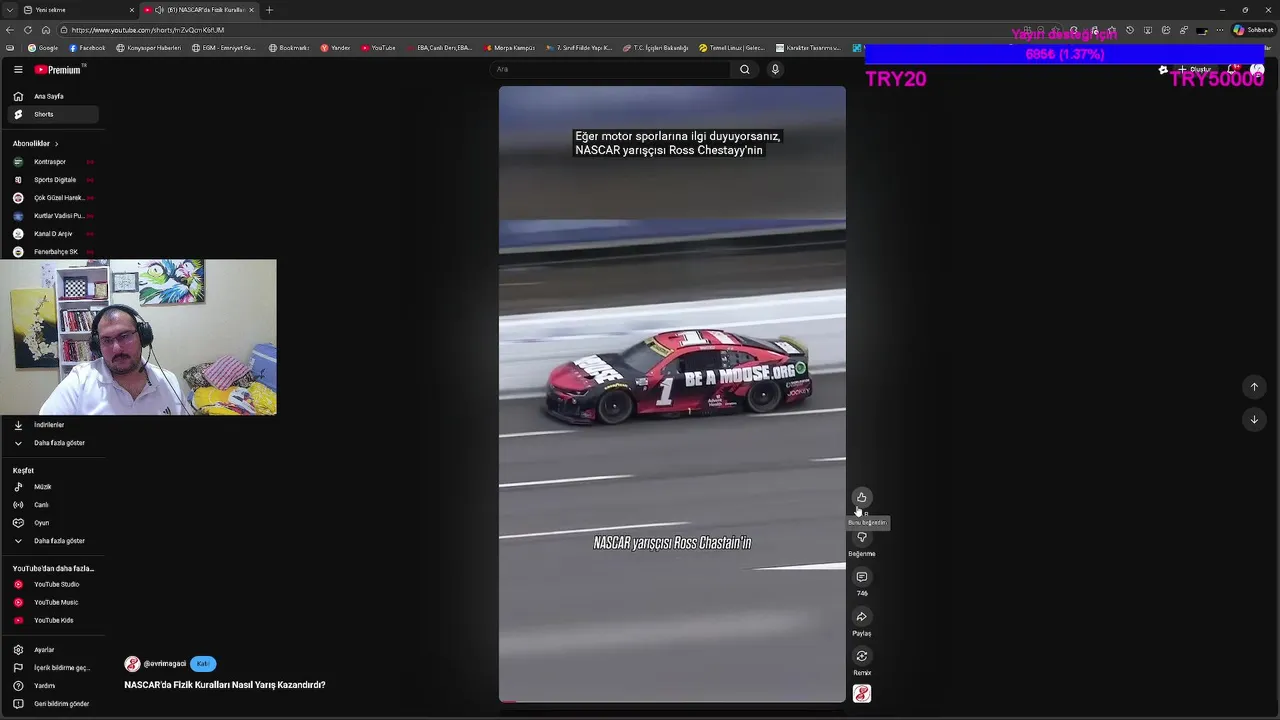This screenshot has height=720, width=1280.
Task: Open Müzik under Keşfet
Action: pos(52,487)
